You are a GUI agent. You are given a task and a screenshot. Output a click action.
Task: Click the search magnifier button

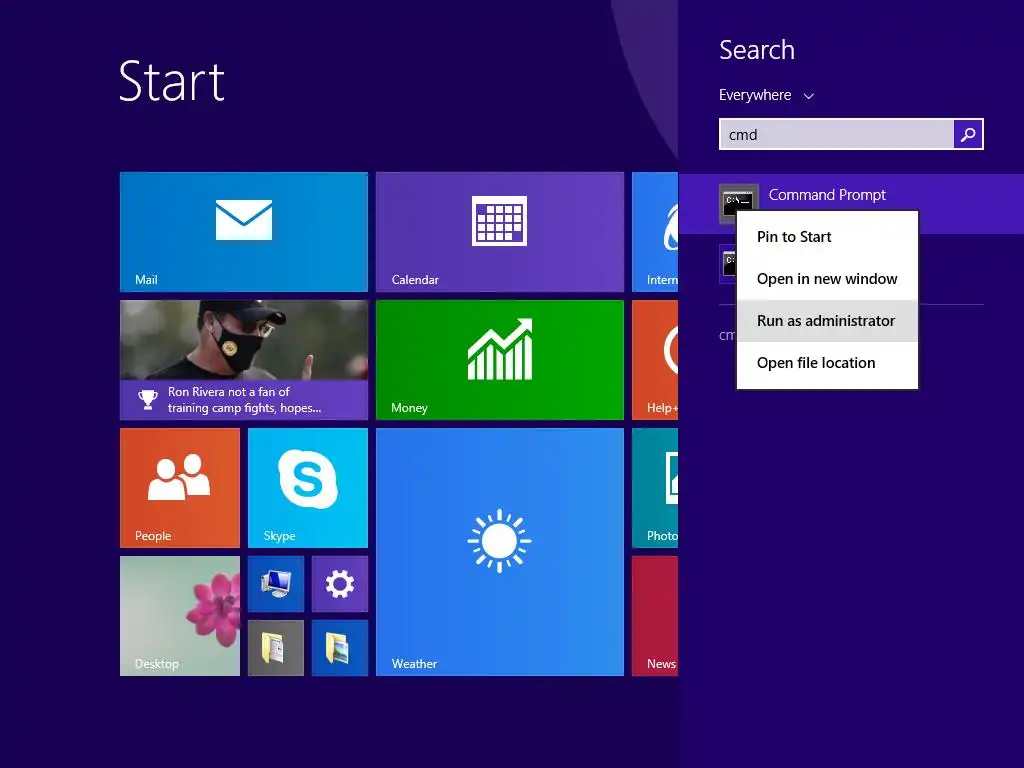point(968,134)
